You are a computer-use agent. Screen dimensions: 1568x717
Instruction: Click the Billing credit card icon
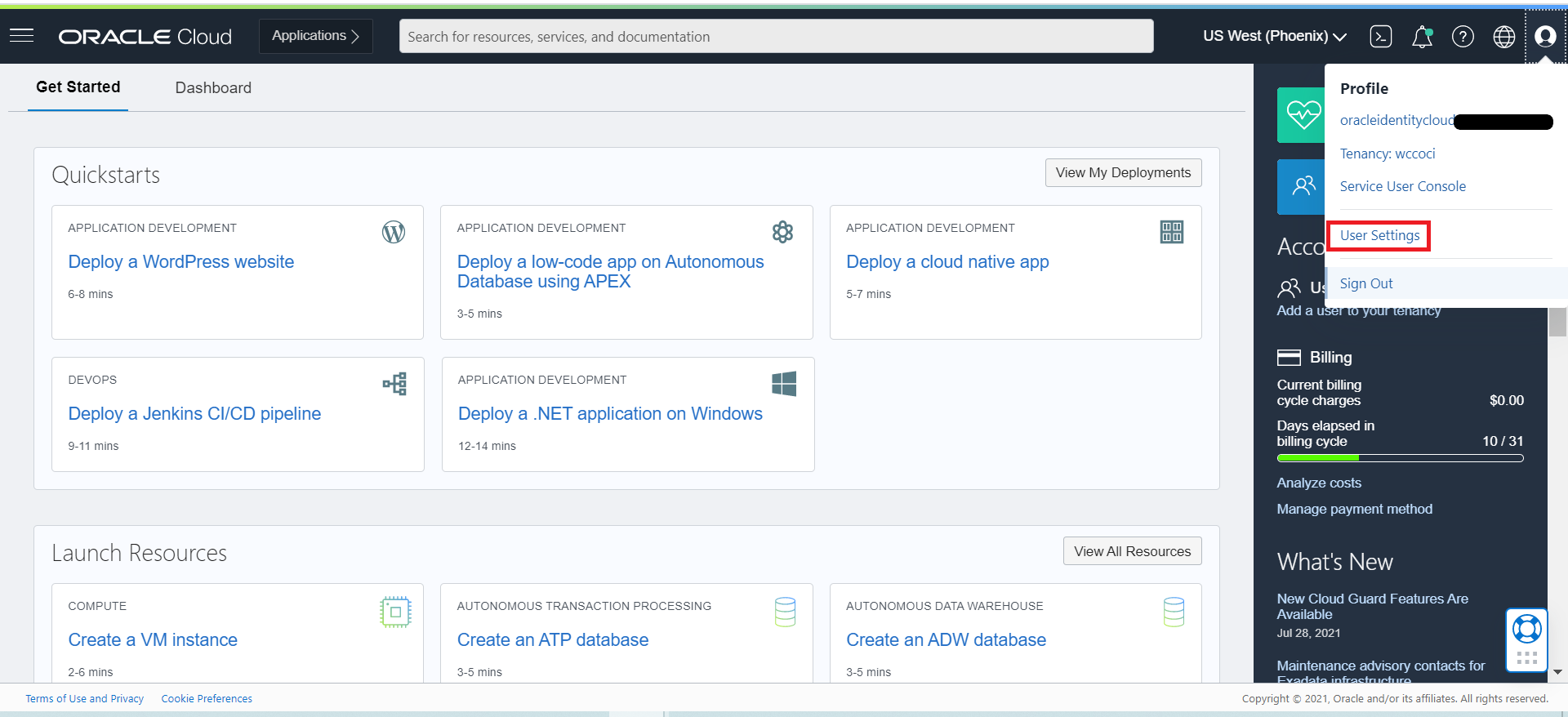[1289, 358]
